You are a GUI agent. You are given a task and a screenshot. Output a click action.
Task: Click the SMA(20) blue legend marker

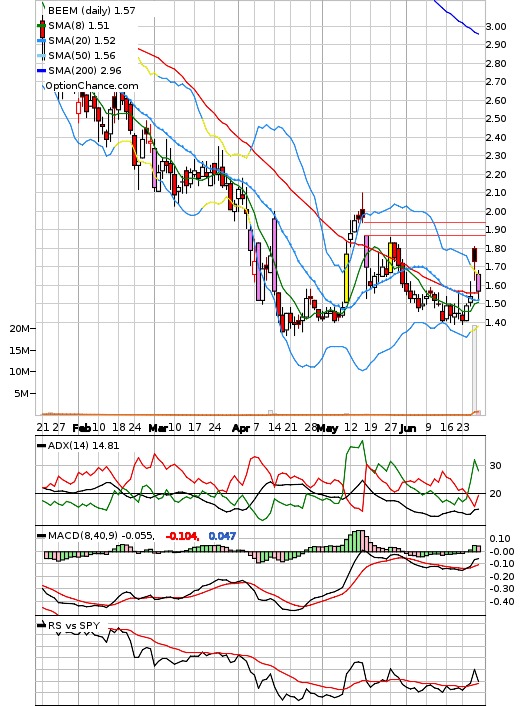tap(41, 41)
